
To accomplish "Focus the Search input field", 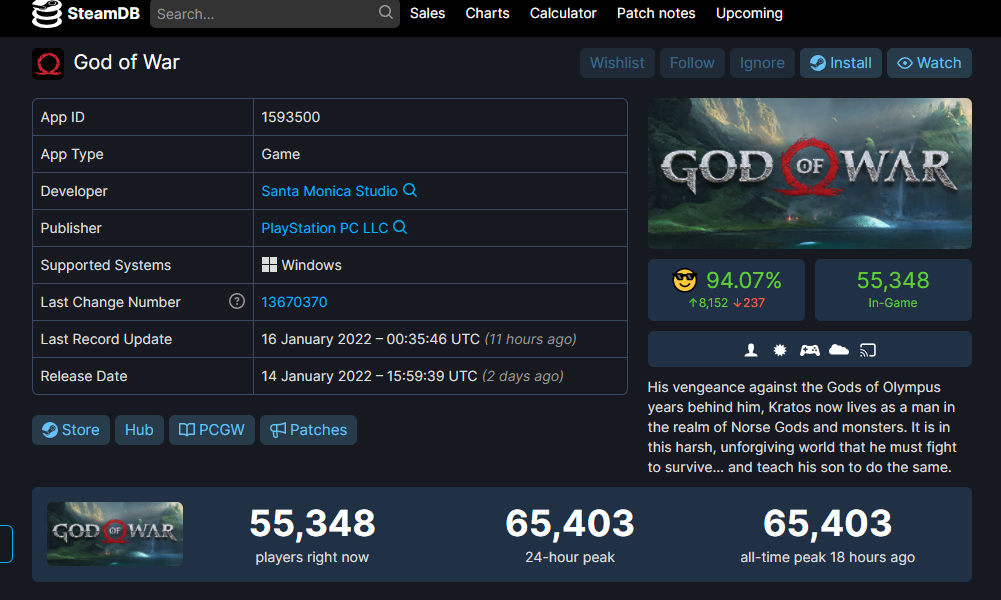I will [x=275, y=13].
